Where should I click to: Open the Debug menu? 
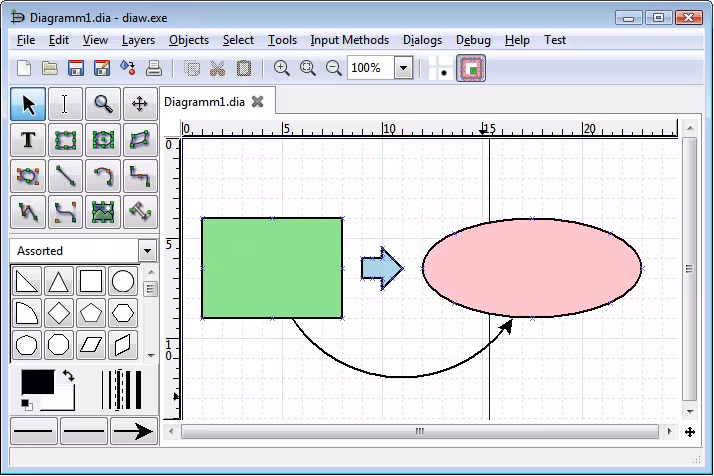tap(473, 41)
